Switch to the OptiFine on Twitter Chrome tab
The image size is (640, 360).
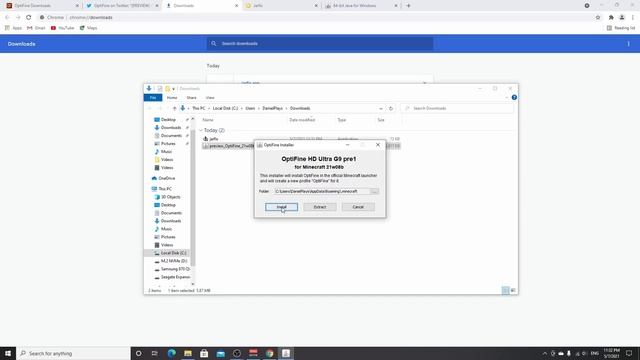(x=122, y=6)
